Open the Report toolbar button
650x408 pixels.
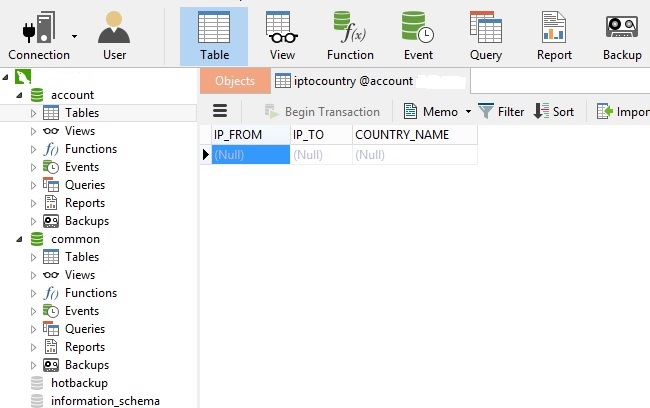(x=554, y=36)
